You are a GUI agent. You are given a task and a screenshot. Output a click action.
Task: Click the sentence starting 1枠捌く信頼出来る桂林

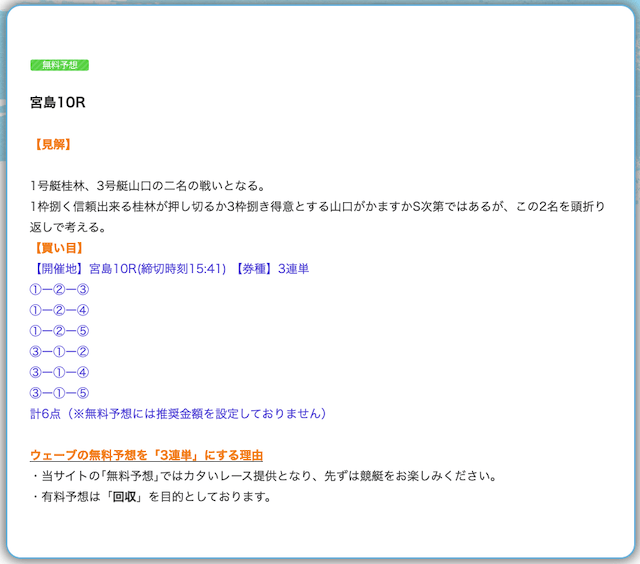pos(317,207)
